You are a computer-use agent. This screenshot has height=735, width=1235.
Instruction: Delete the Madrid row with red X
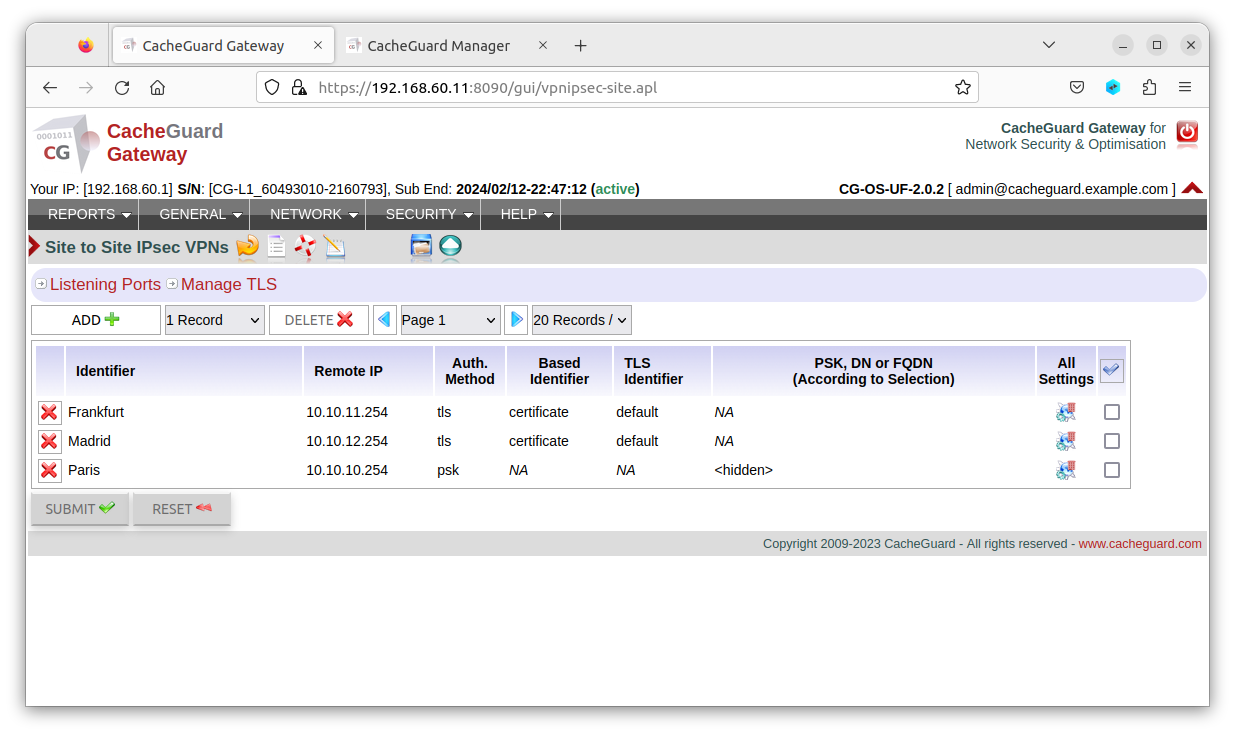tap(49, 441)
